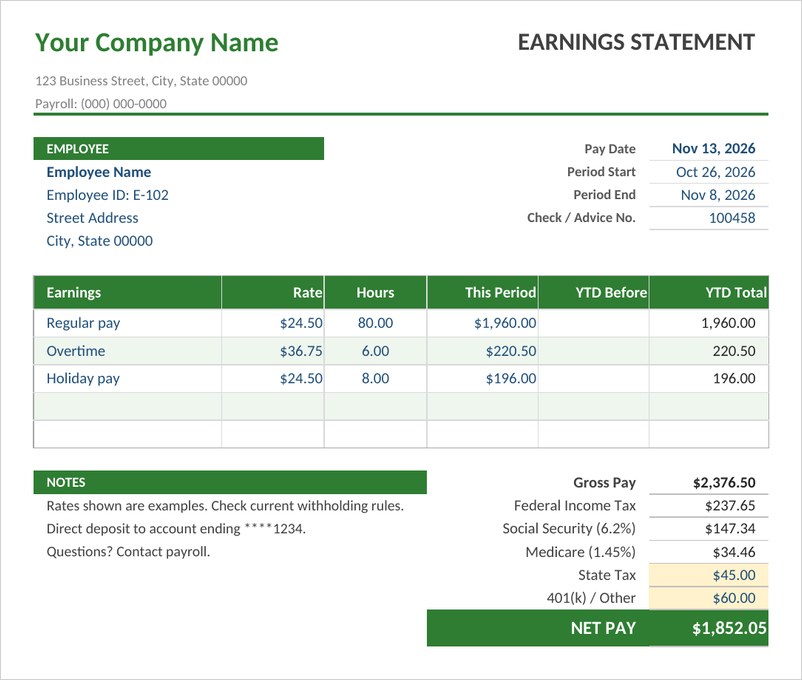Select the employee 'Street Address' line
Viewport: 802px width, 680px height.
coord(92,218)
